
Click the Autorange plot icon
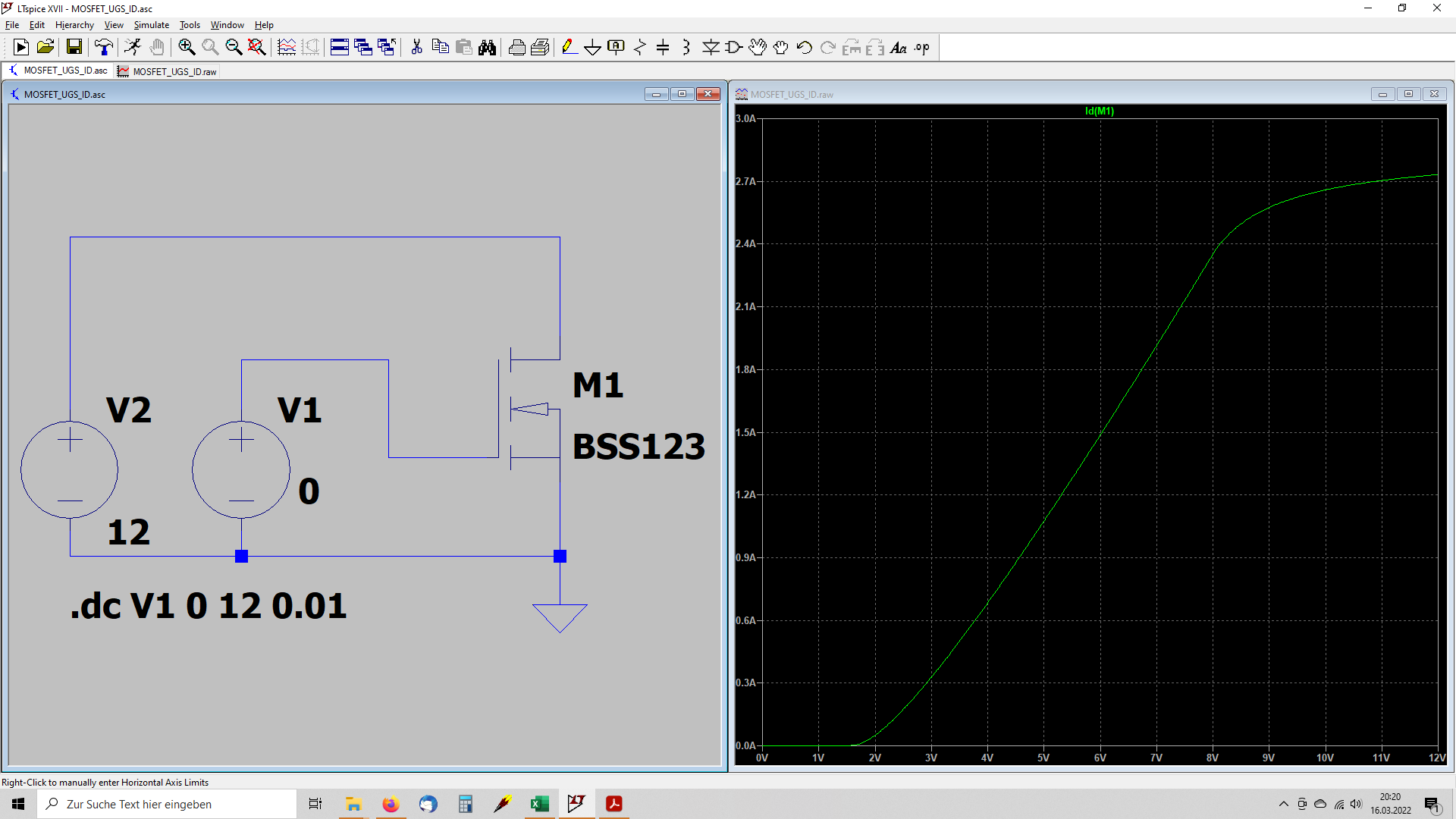(x=287, y=47)
